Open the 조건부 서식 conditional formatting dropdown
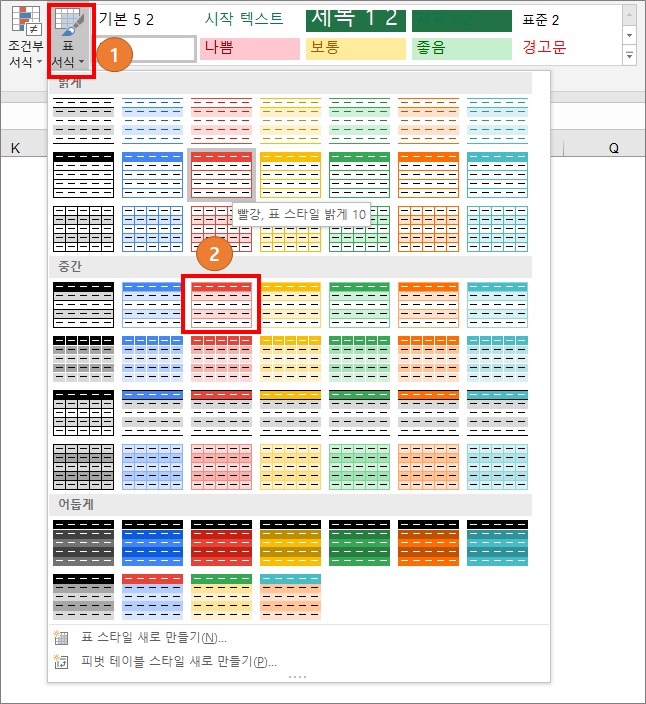This screenshot has width=646, height=704. tap(26, 37)
